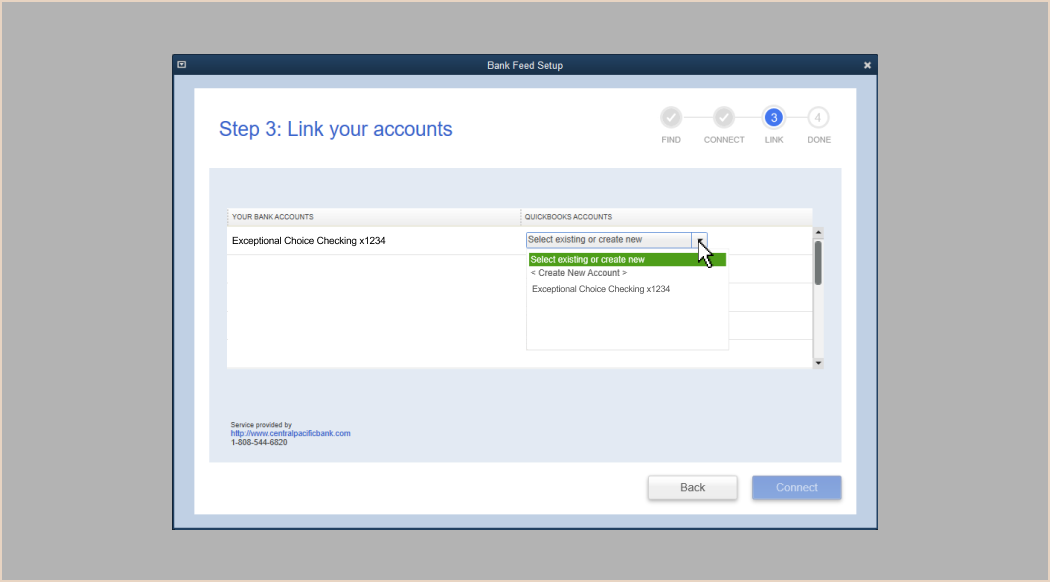Click the scroll up arrow of accounts list
1050x582 pixels.
818,232
